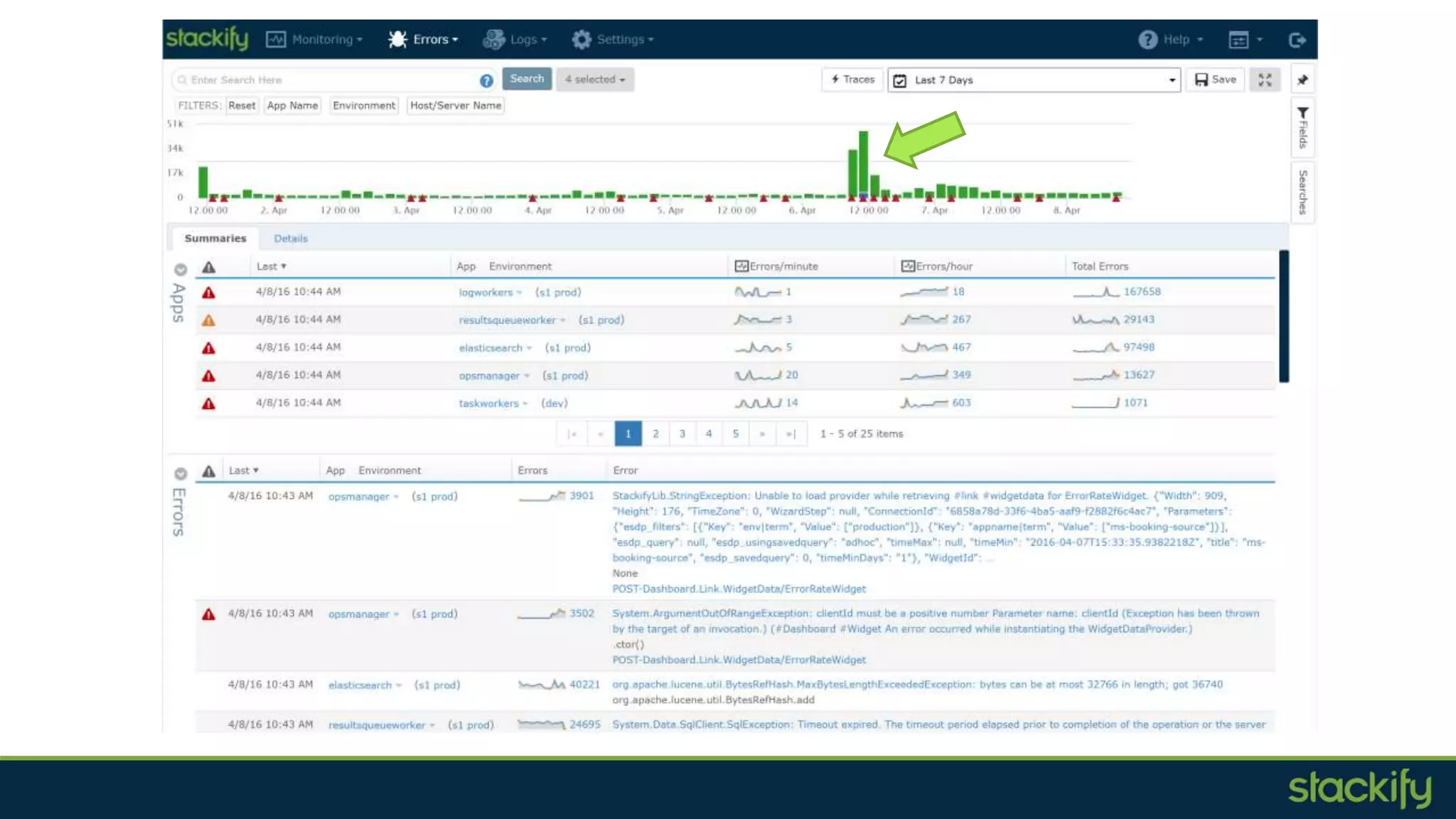Expand the logworkers app dropdown arrow
1456x819 pixels.
pos(519,293)
